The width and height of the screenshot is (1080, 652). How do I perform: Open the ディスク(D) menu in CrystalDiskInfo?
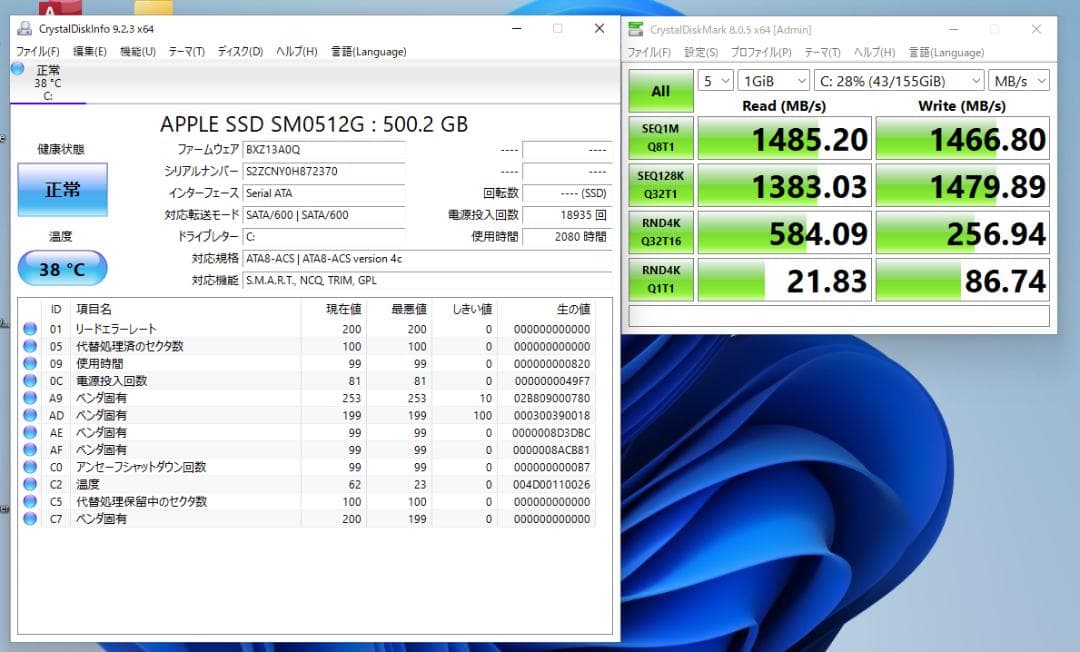(239, 51)
